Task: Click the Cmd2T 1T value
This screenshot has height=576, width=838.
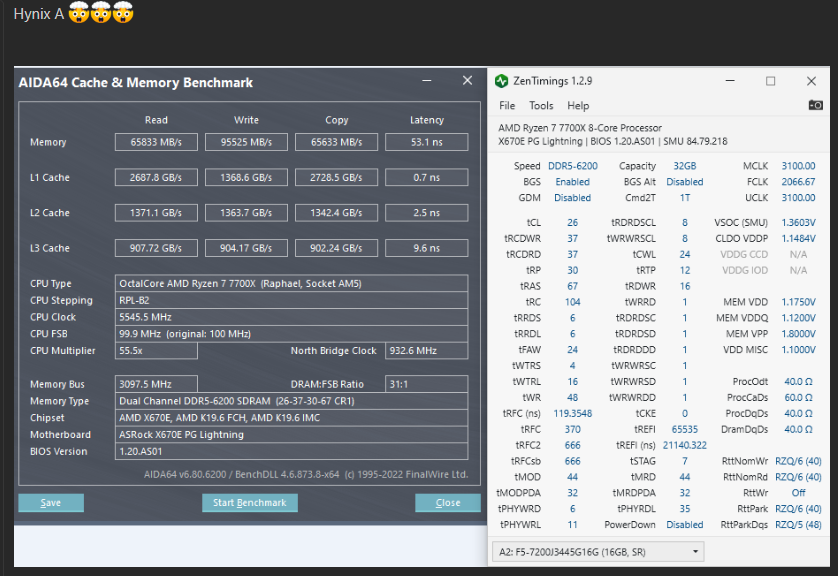Action: click(685, 198)
